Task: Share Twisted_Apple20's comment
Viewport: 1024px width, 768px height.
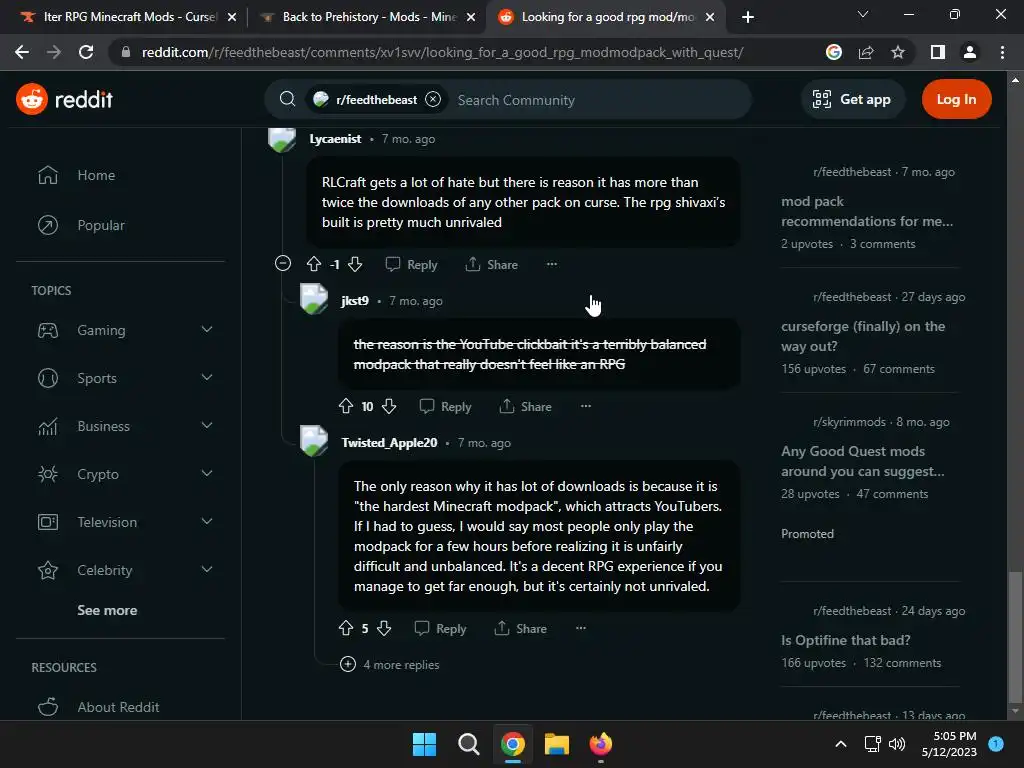Action: [x=520, y=628]
